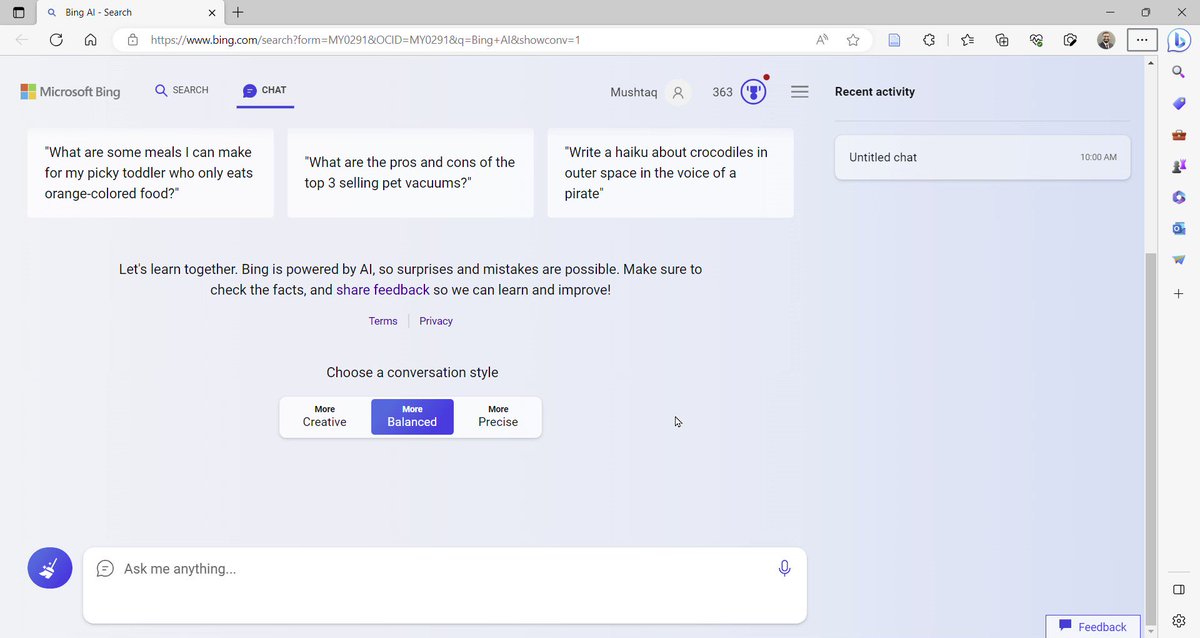Open Collections in the toolbar
The image size is (1200, 638).
(x=1001, y=40)
